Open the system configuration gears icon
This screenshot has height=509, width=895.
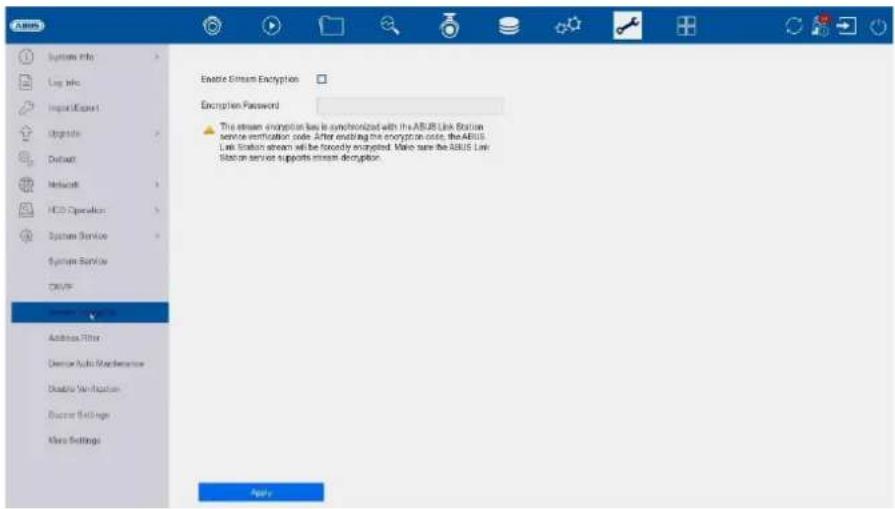(x=568, y=26)
